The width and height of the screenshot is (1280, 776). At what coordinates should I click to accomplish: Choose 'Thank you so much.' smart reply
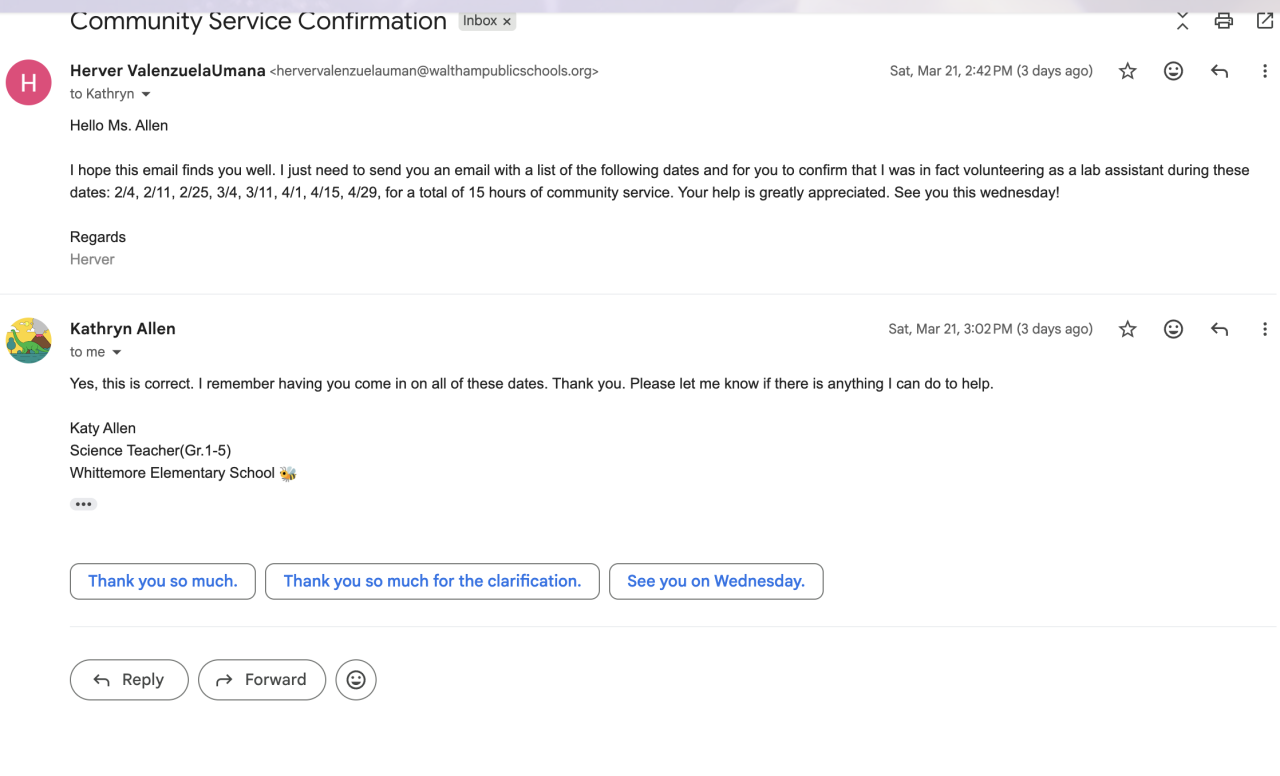(x=163, y=581)
